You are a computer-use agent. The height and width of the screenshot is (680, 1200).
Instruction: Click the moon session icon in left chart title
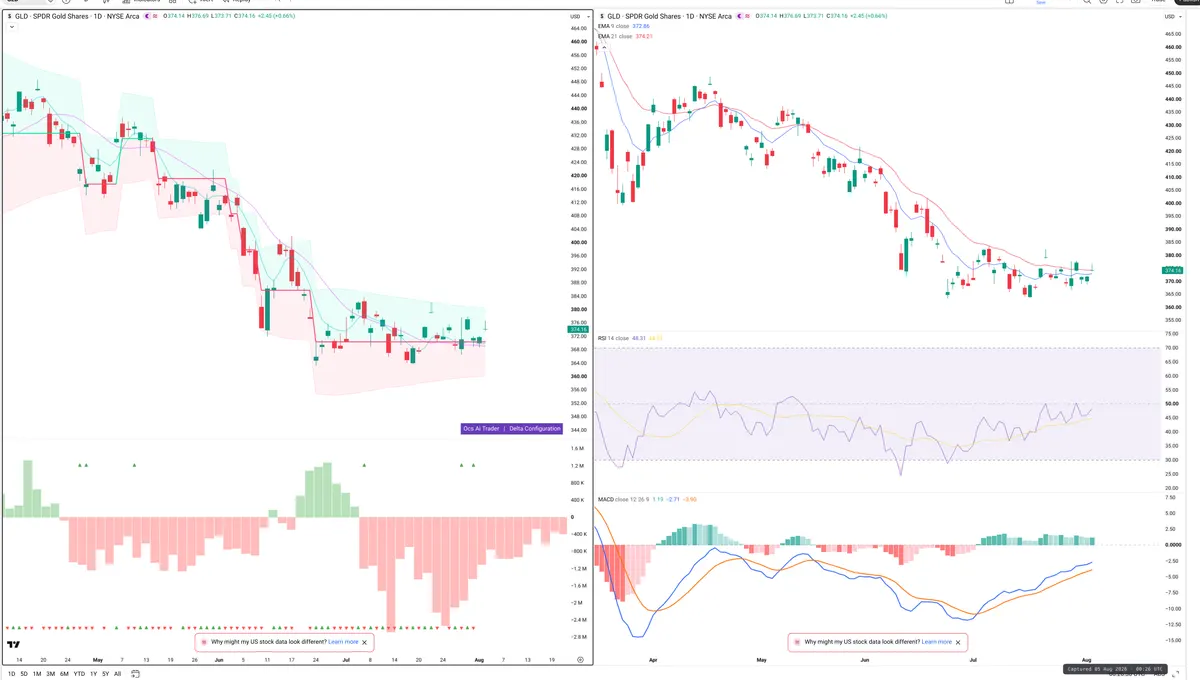(147, 16)
